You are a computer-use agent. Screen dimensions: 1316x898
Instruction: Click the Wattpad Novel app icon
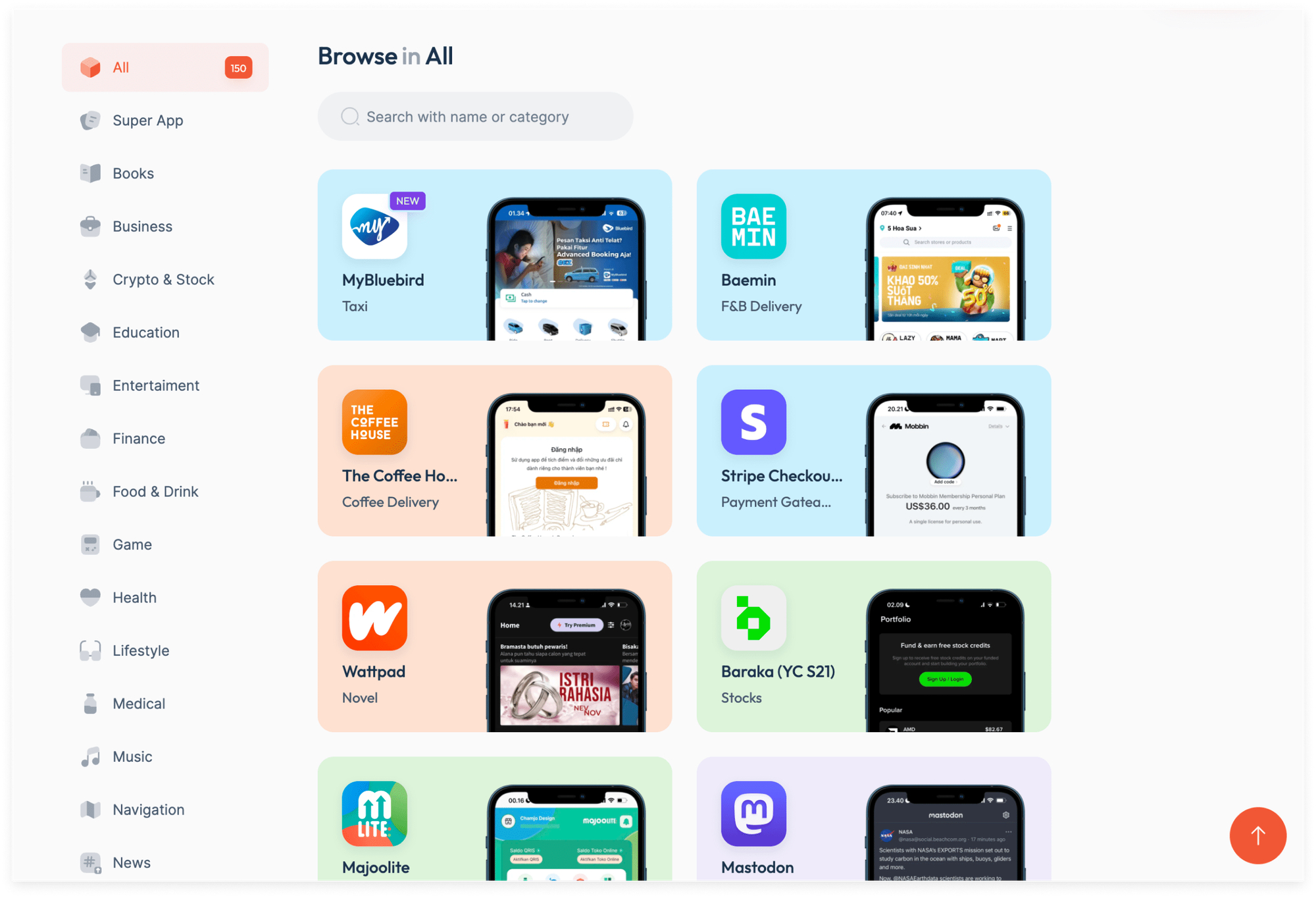pos(374,617)
